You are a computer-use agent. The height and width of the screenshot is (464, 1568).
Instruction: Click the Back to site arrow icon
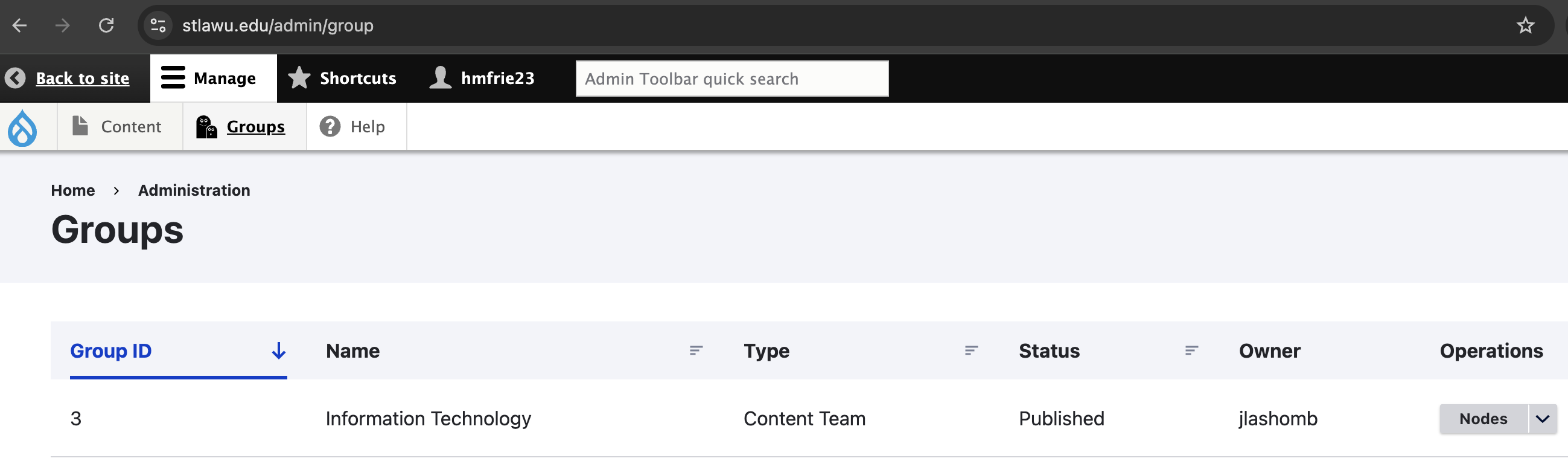pos(15,78)
